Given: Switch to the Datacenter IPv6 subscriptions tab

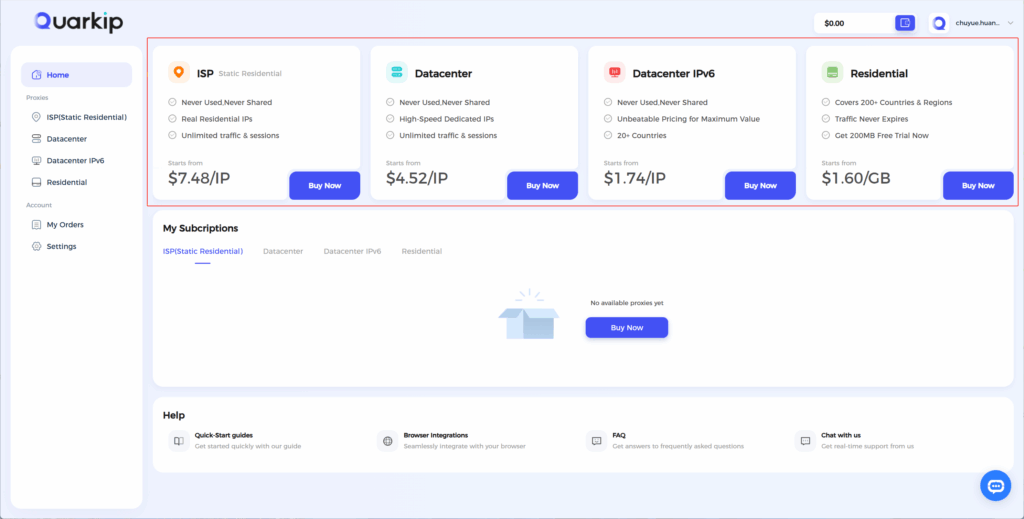Looking at the screenshot, I should 352,251.
